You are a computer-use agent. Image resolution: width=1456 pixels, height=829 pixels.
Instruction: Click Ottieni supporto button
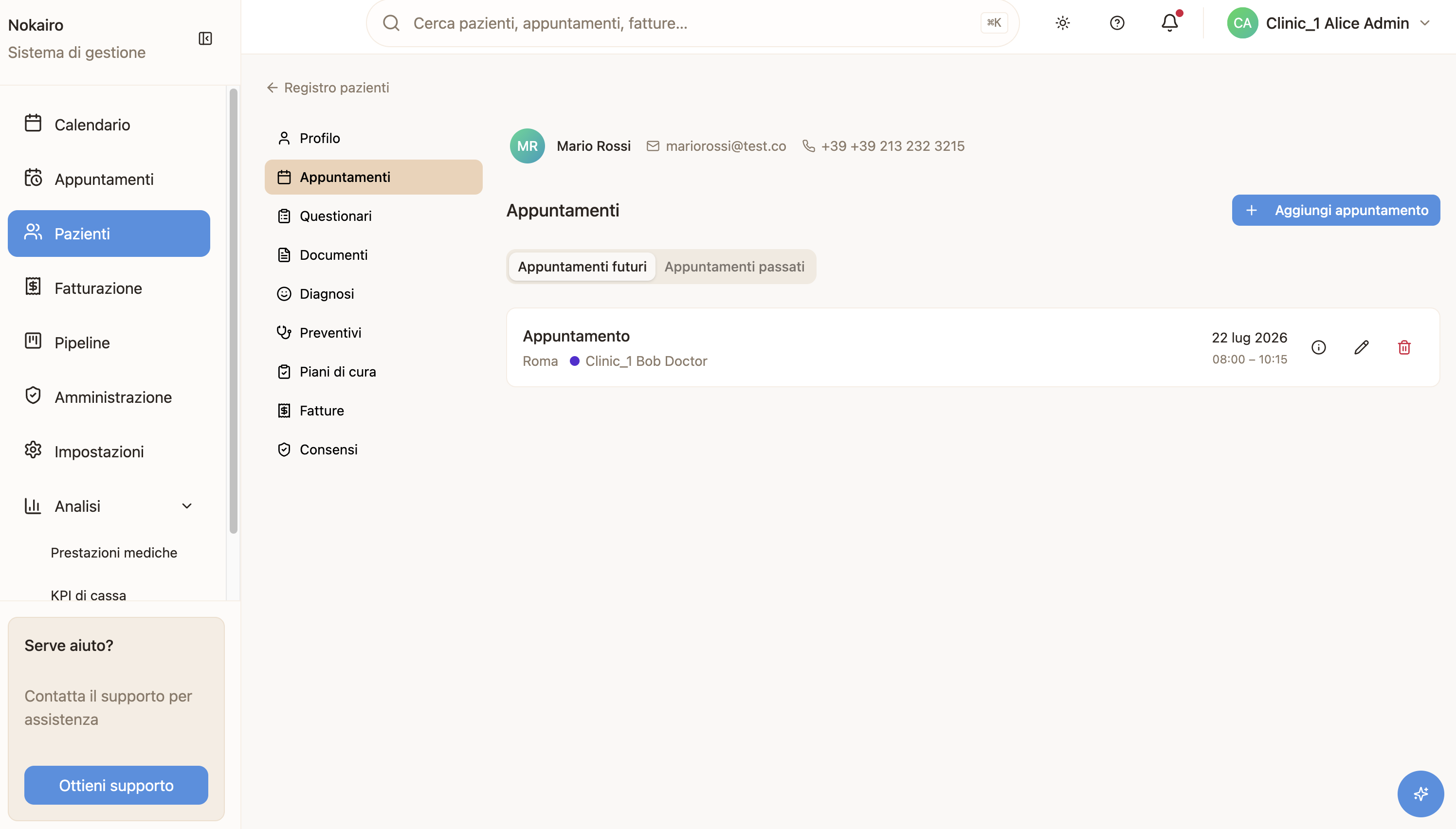pos(116,785)
